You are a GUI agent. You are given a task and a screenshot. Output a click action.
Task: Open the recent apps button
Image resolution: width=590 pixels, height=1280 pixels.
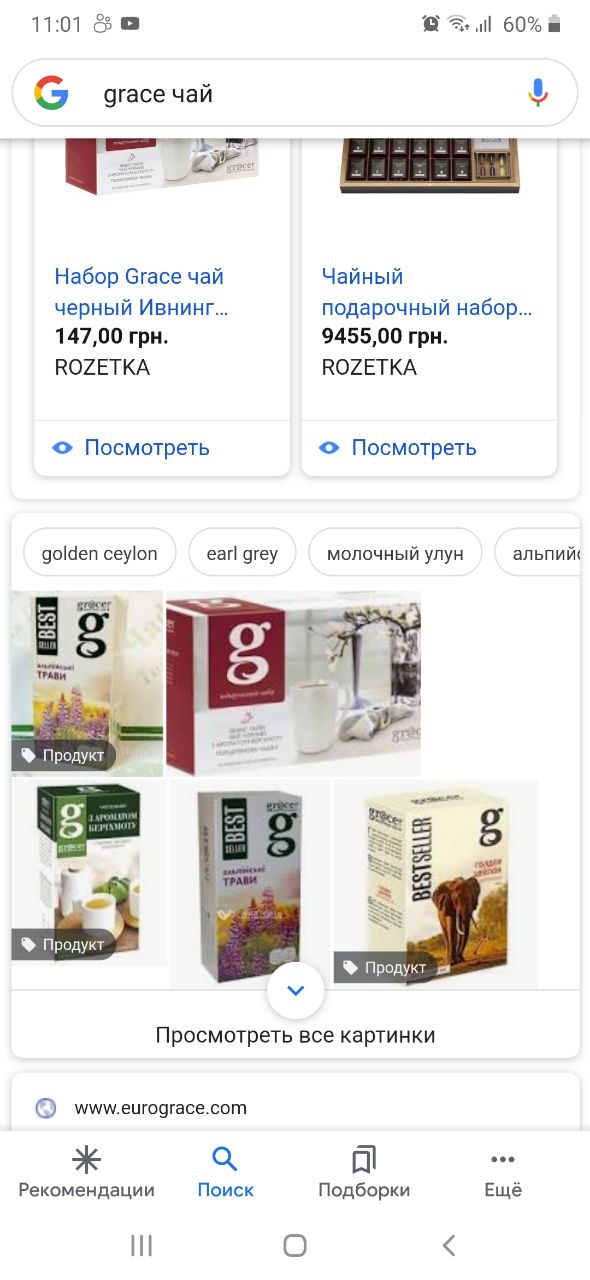(x=141, y=1245)
